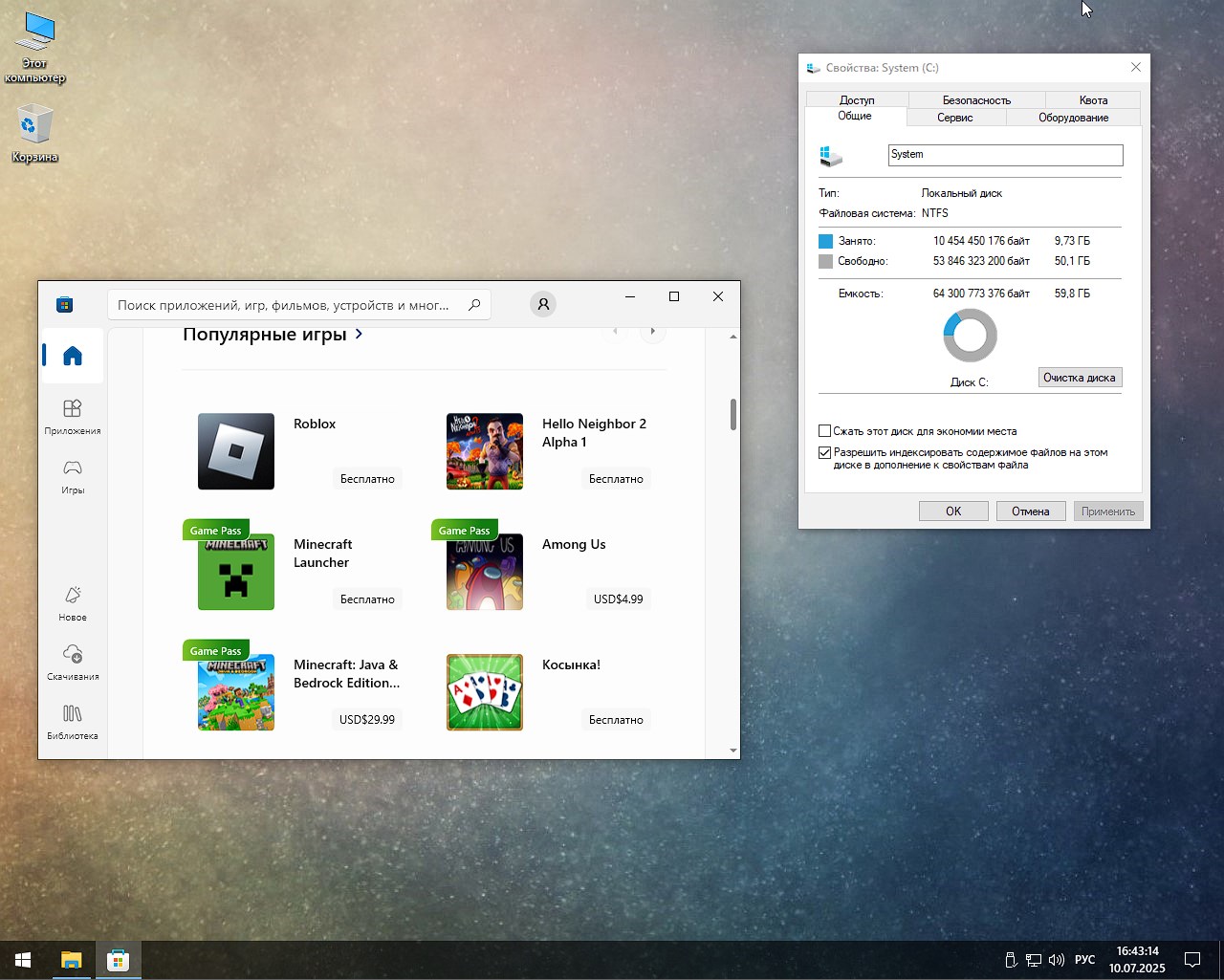Click Бесплатно button for Minecraft Launcher
The width and height of the screenshot is (1224, 980).
(367, 599)
